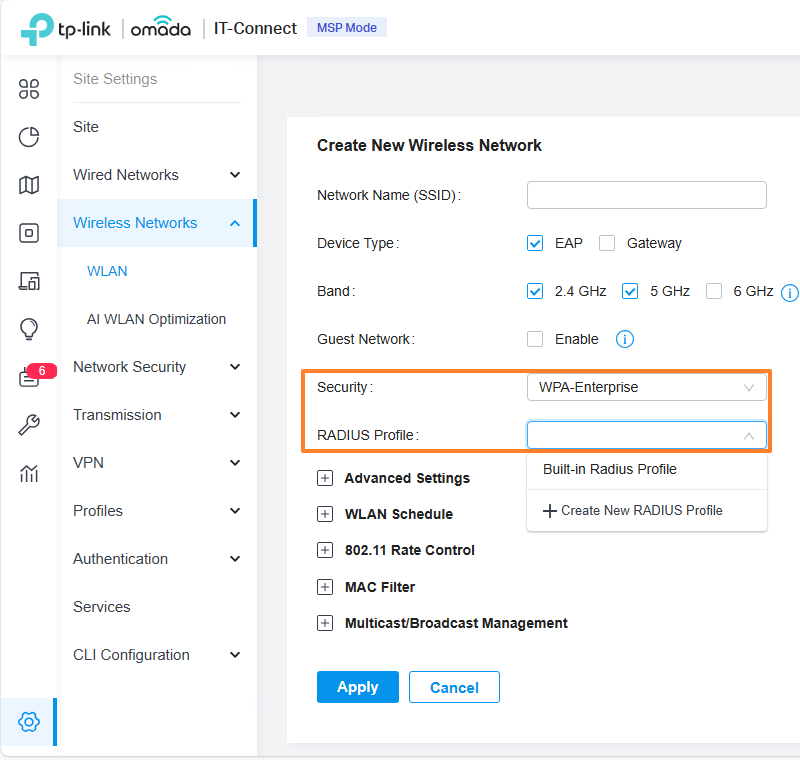Open the Logs icon with badge
Image resolution: width=800 pixels, height=760 pixels.
pyautogui.click(x=29, y=377)
